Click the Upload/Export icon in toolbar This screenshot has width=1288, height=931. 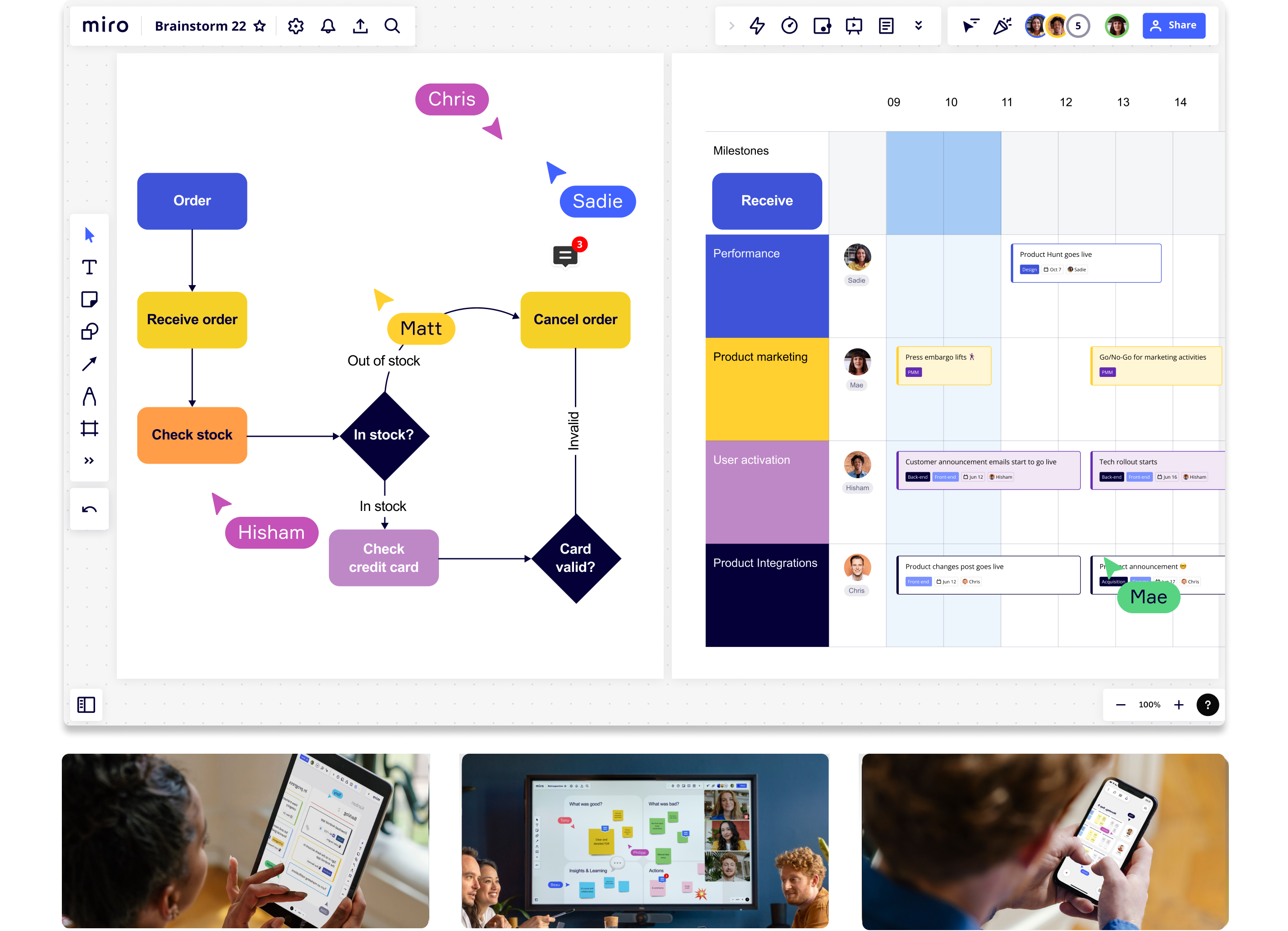(x=360, y=26)
